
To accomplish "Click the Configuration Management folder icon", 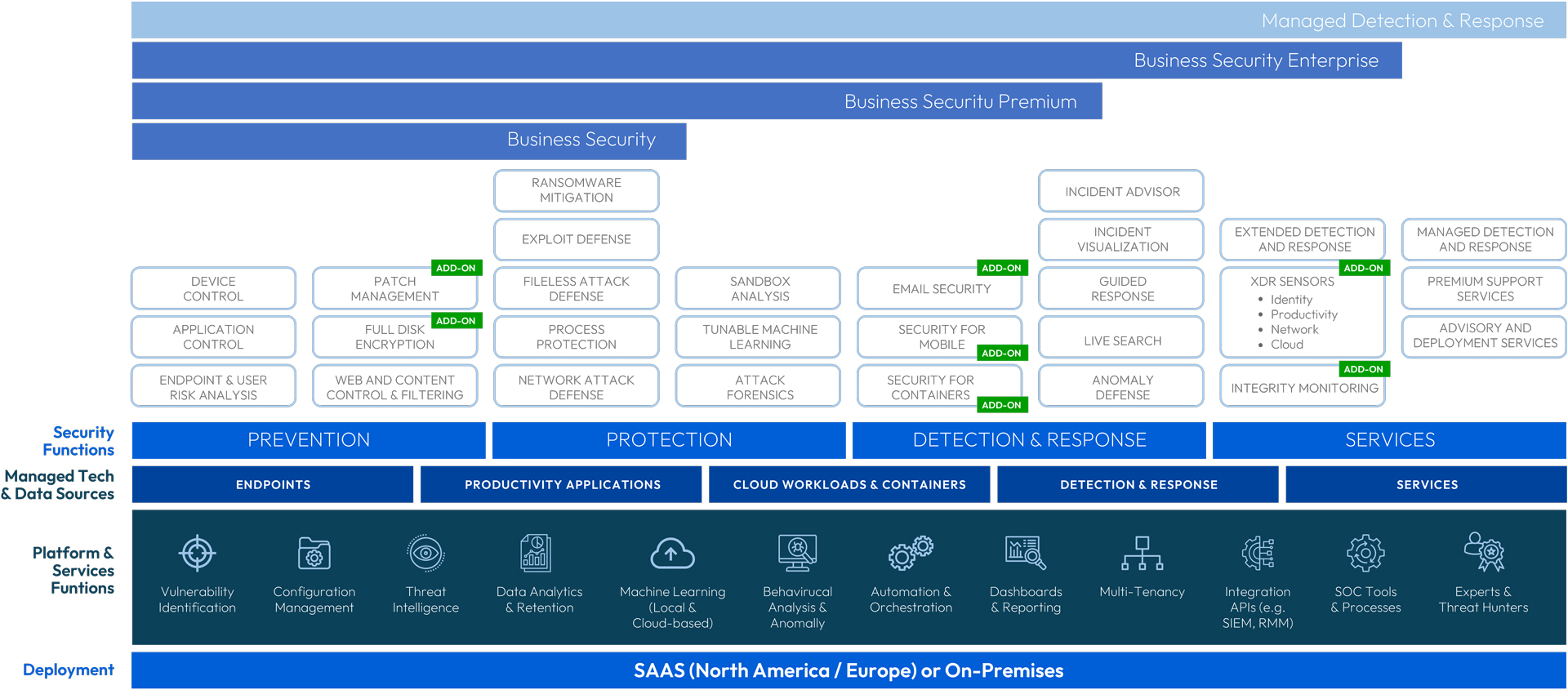I will point(314,554).
